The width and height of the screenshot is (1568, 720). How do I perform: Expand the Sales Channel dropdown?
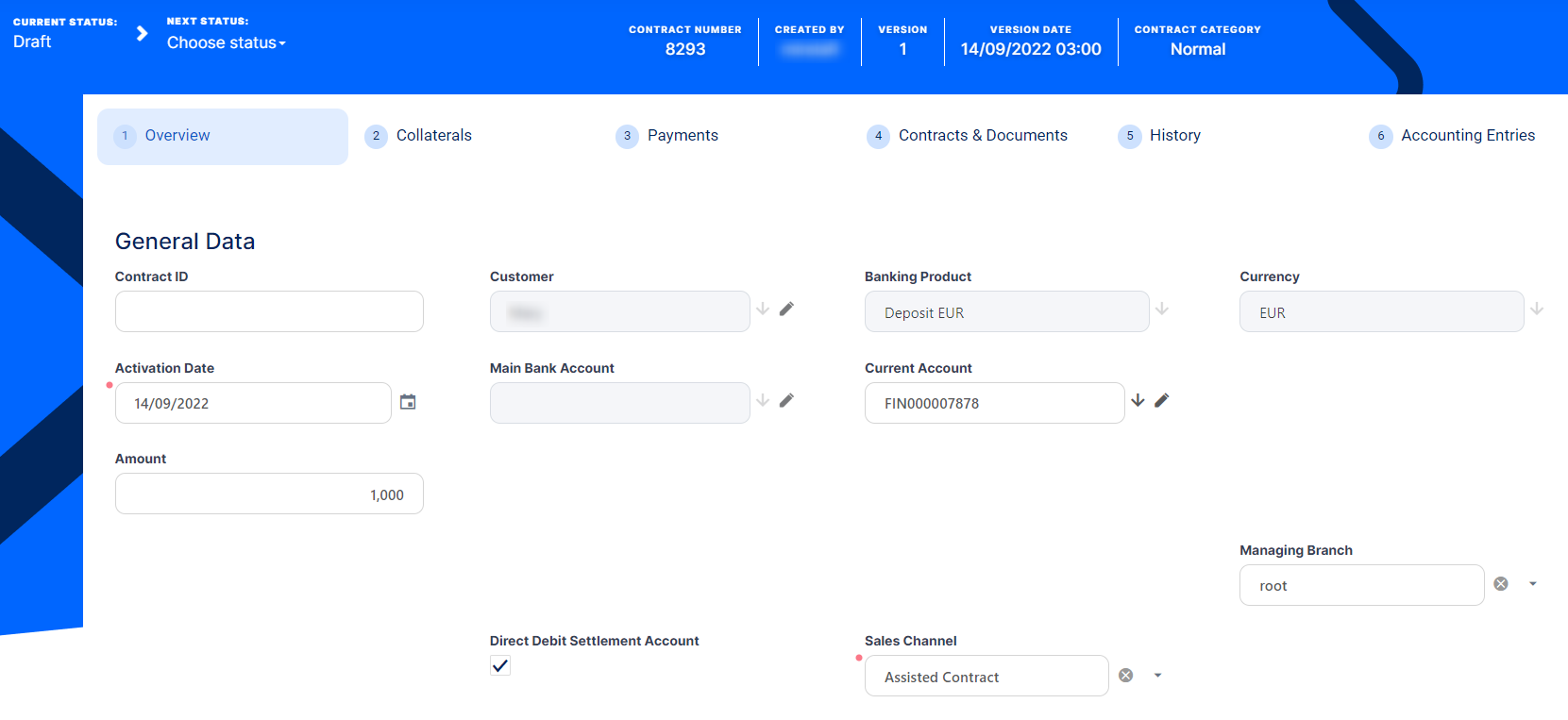pos(1157,676)
